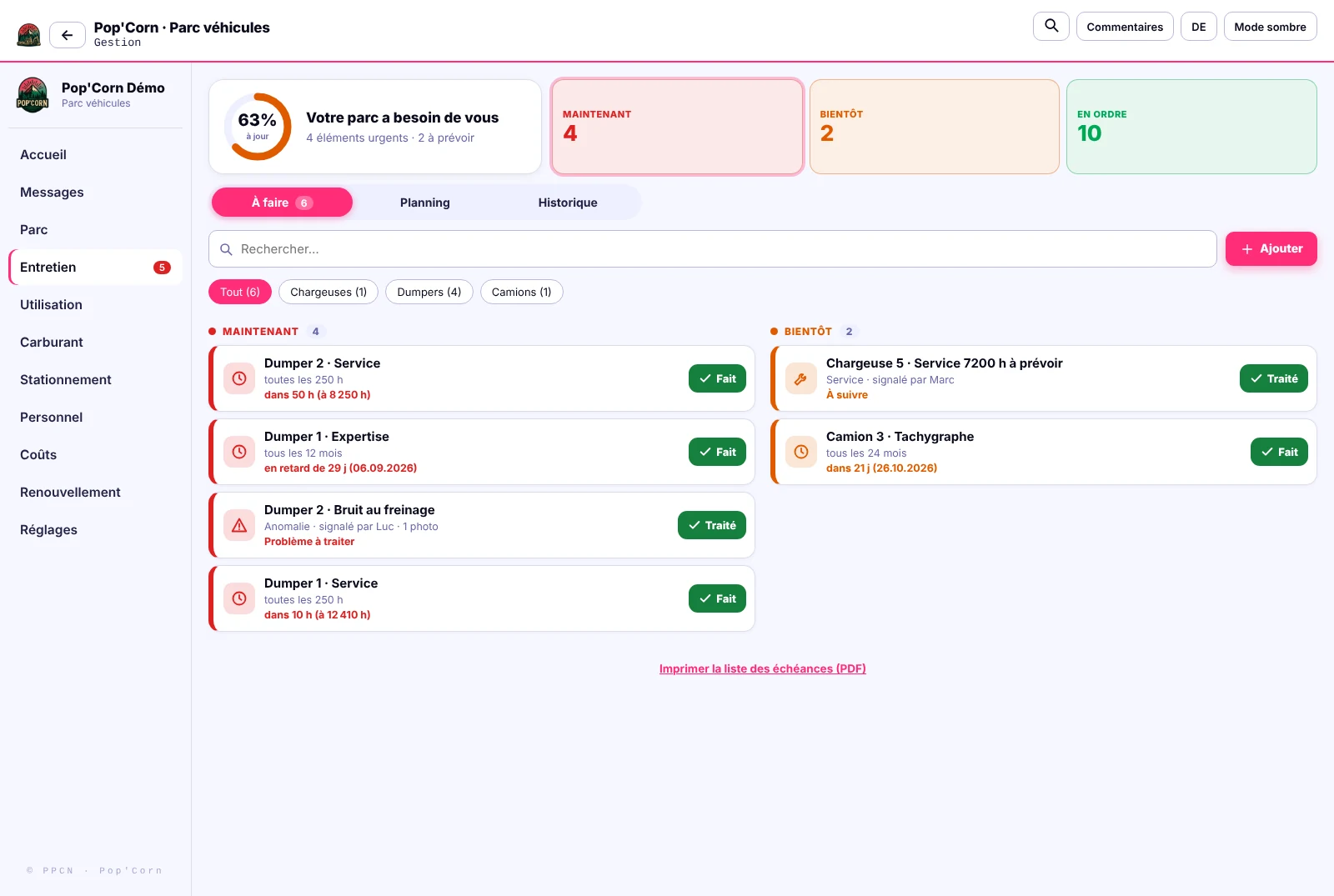Open Réglages in the sidebar
This screenshot has width=1334, height=896.
click(95, 530)
